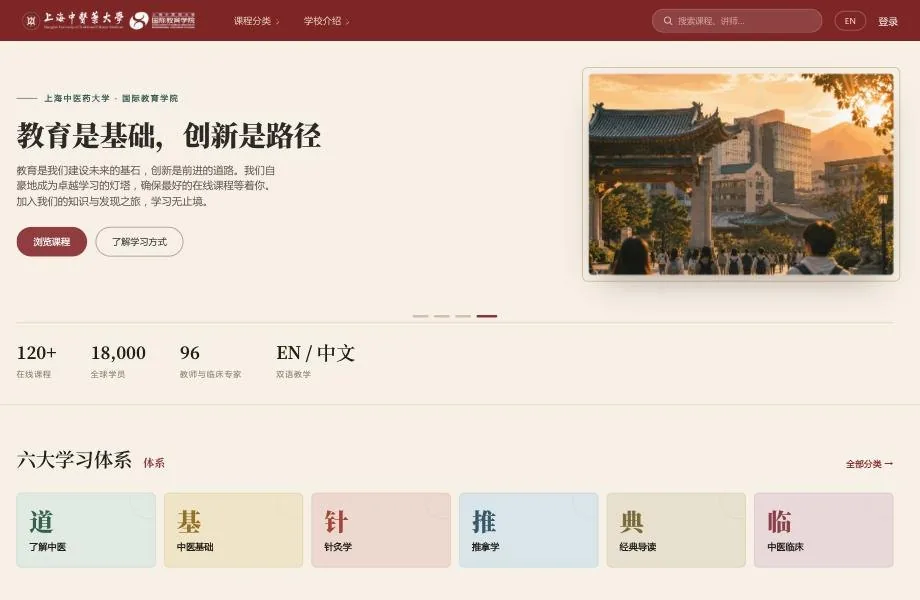Go to the first carousel slide indicator
The width and height of the screenshot is (920, 600).
point(420,316)
